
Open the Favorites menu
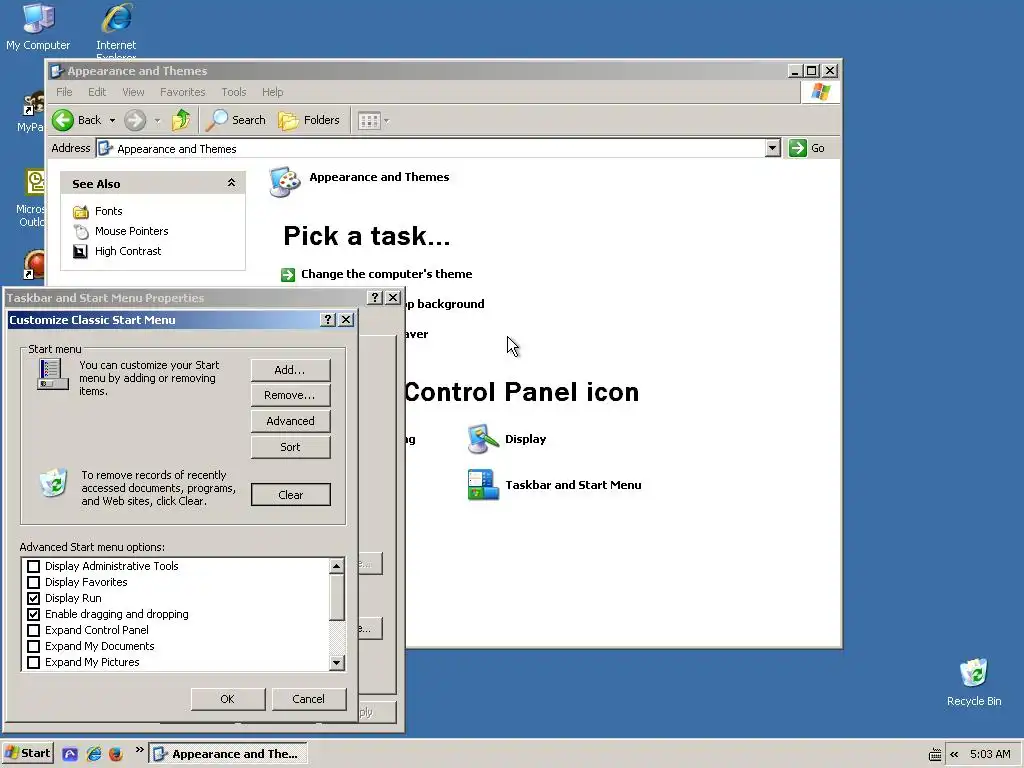click(183, 92)
